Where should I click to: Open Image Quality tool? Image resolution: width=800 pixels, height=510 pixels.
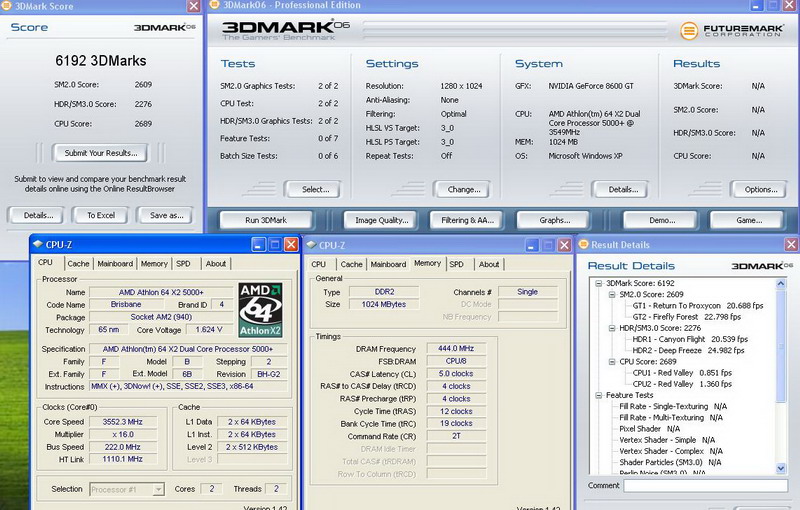click(382, 220)
